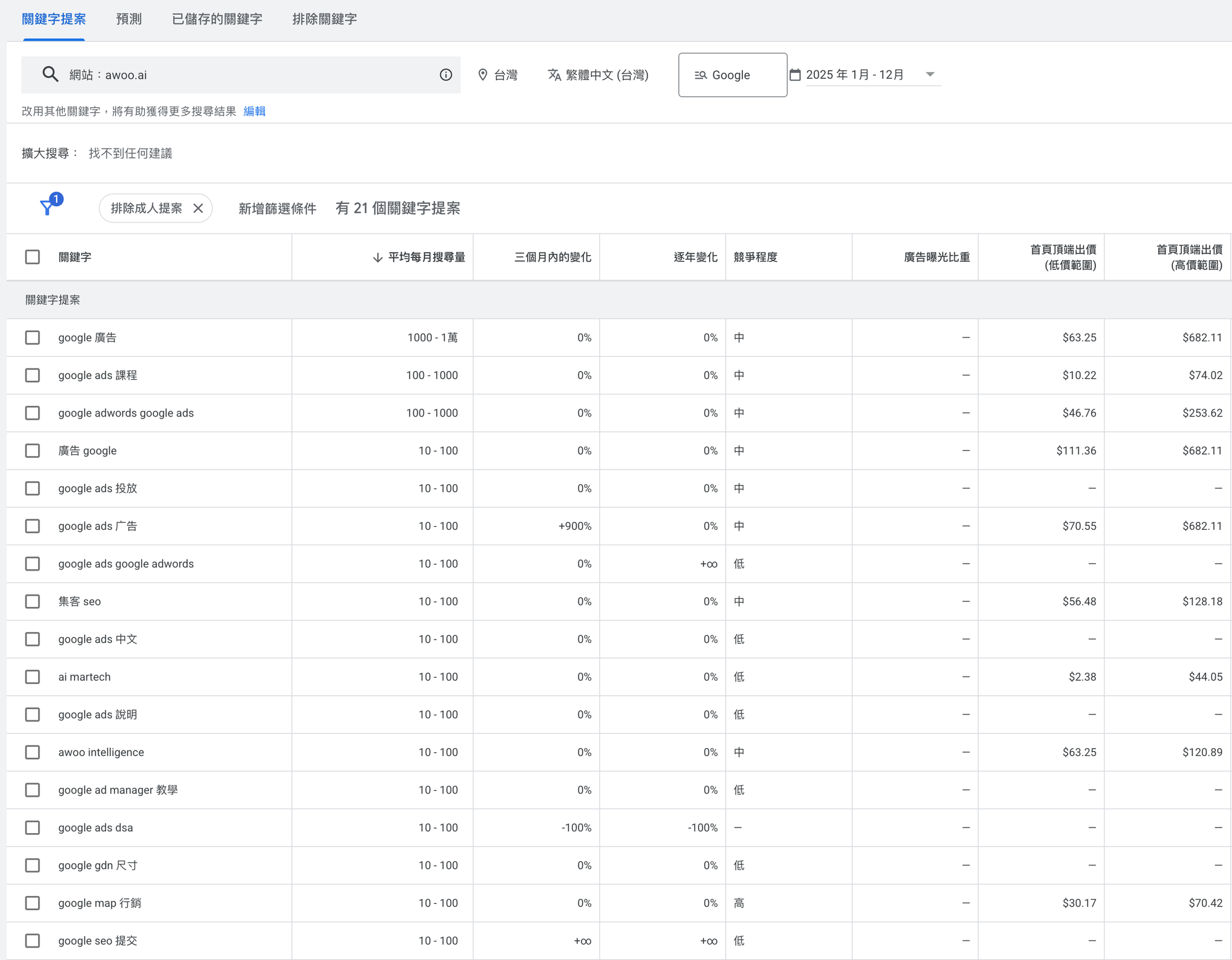Click sort arrow on 平均每月搜尋量 column
Screen dimensions: 1232x960
[x=378, y=258]
